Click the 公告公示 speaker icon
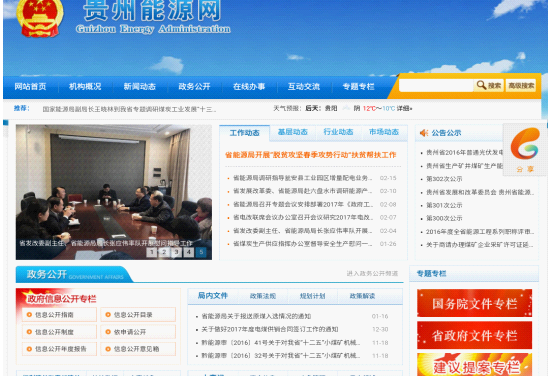This screenshot has height=377, width=549. 424,133
